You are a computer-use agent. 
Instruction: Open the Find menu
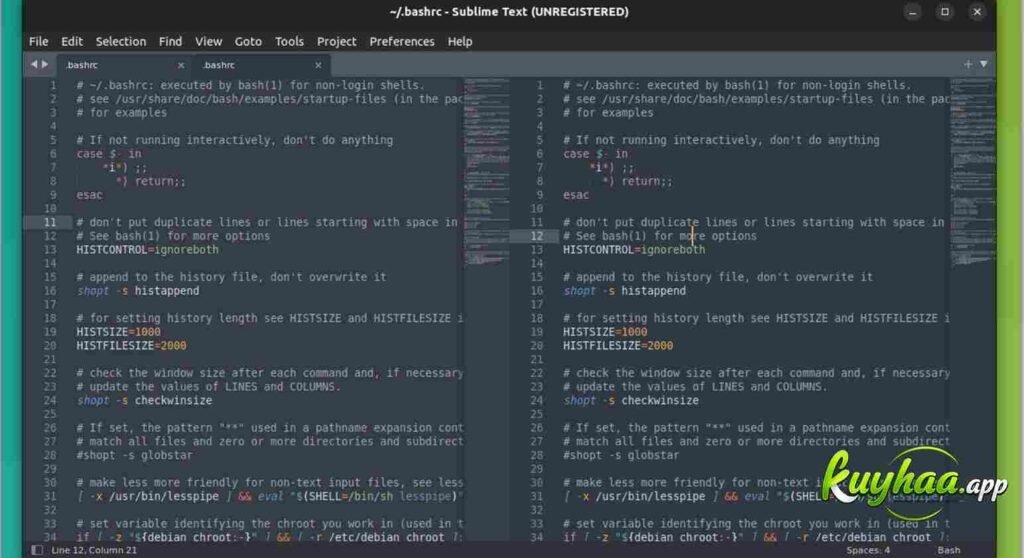point(170,41)
